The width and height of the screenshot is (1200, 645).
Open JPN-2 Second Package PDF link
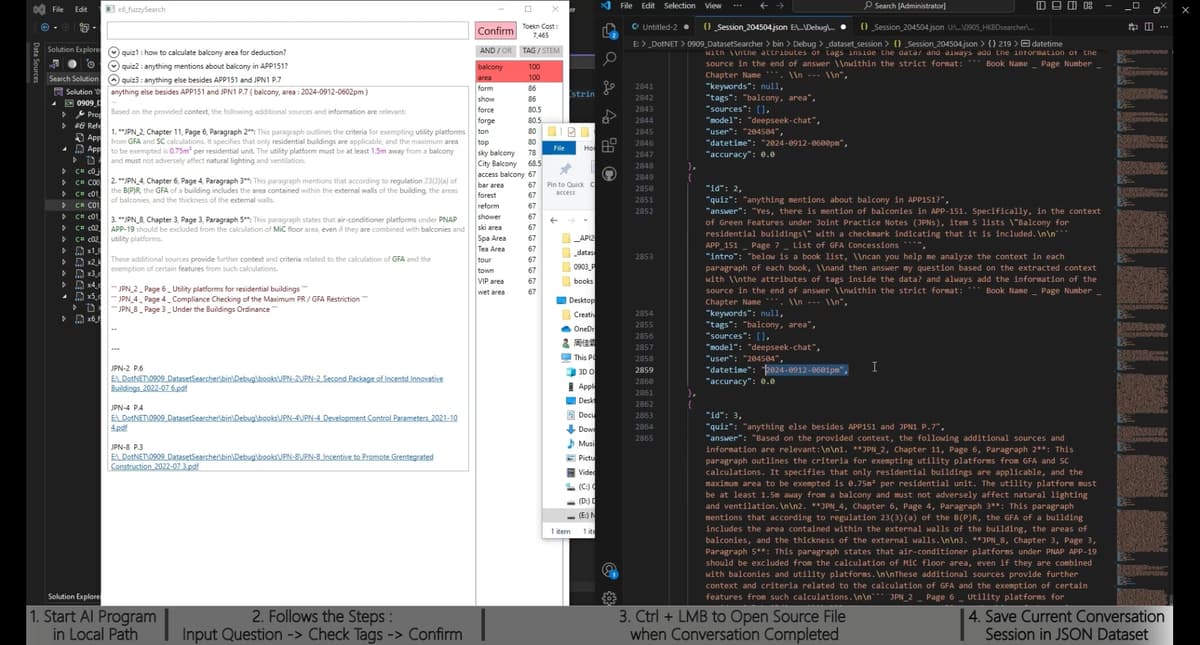[277, 384]
